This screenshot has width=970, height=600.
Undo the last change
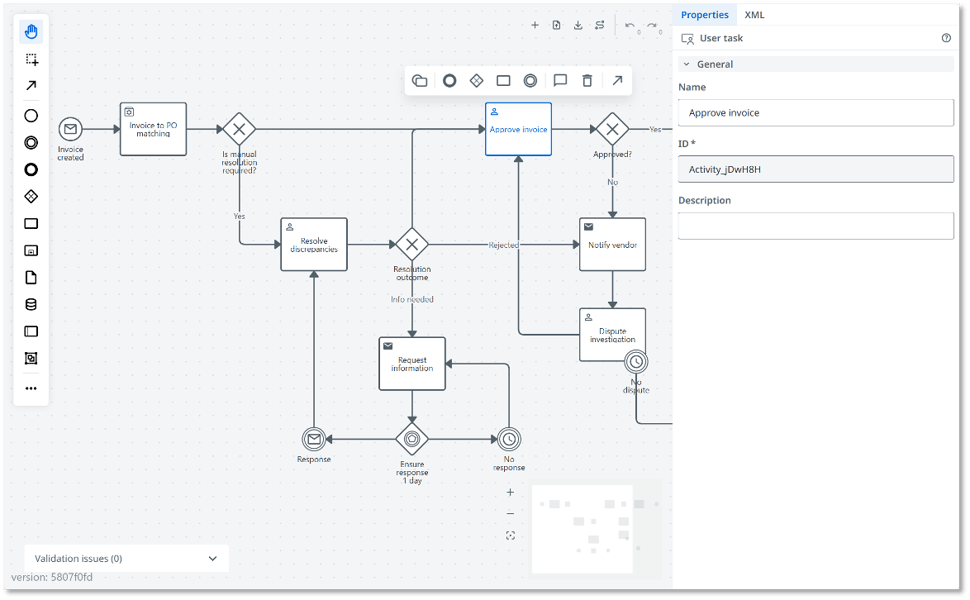click(630, 25)
